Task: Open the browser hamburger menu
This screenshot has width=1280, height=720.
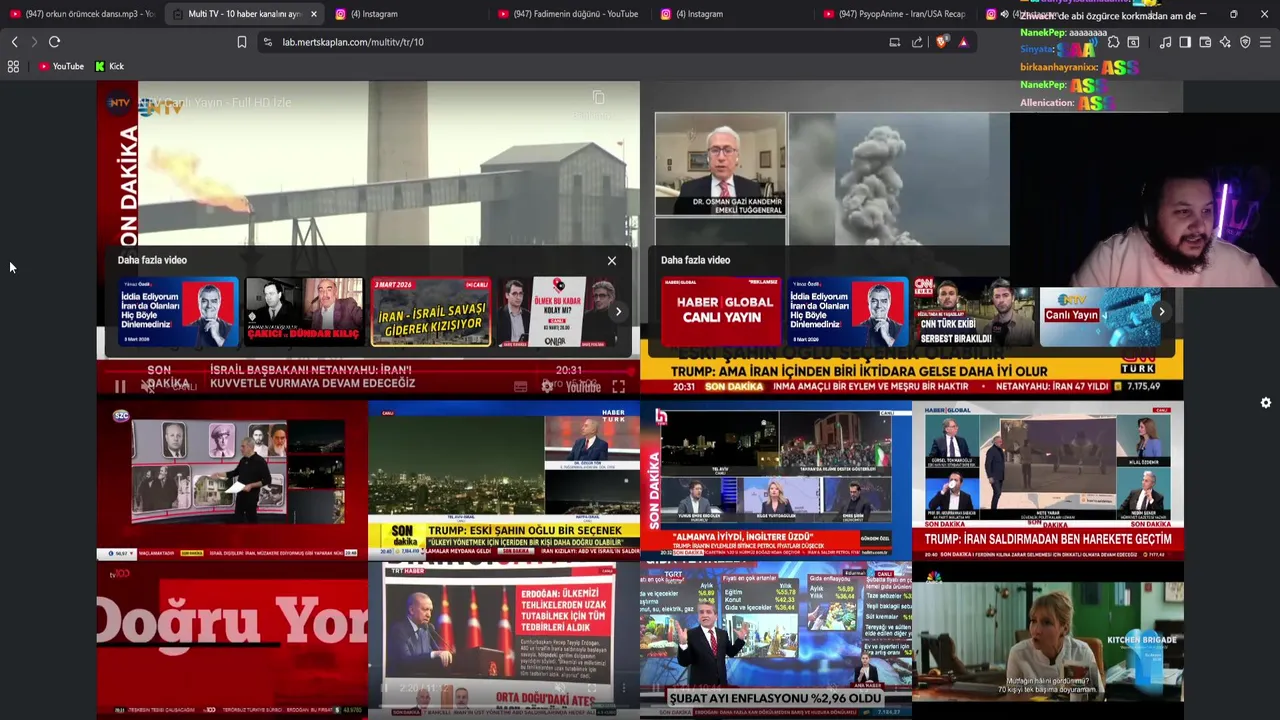Action: click(x=1265, y=42)
